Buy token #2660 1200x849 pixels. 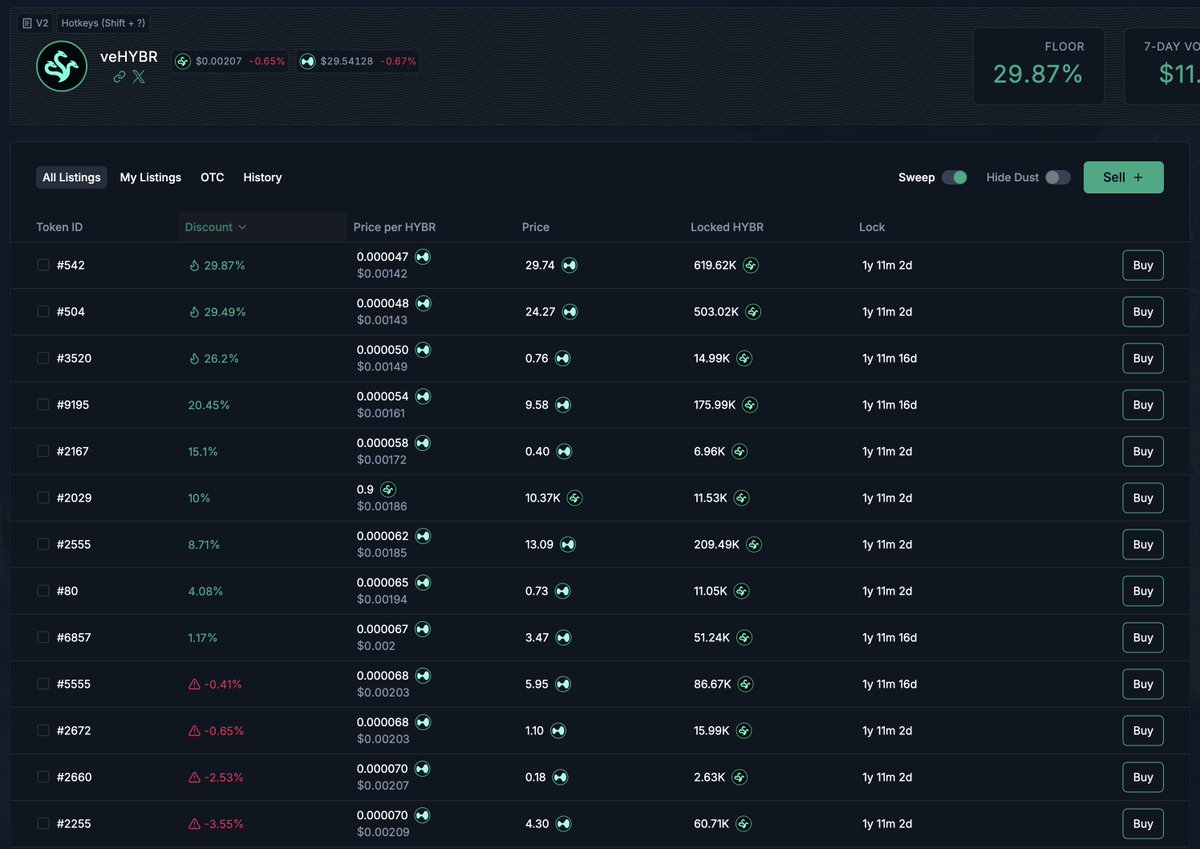coord(1143,777)
